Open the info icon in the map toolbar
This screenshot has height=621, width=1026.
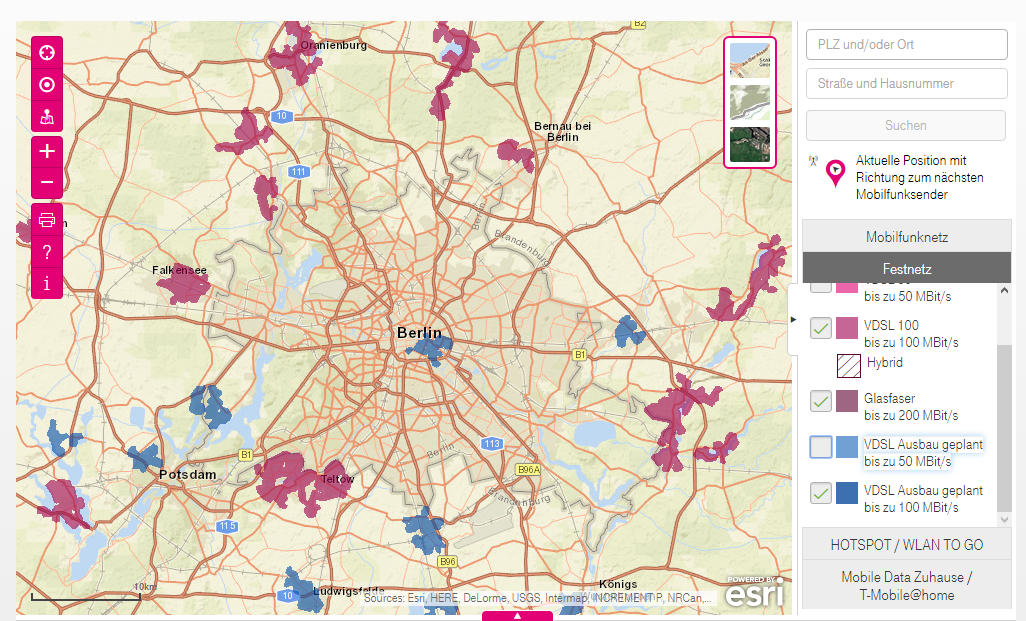(x=47, y=283)
